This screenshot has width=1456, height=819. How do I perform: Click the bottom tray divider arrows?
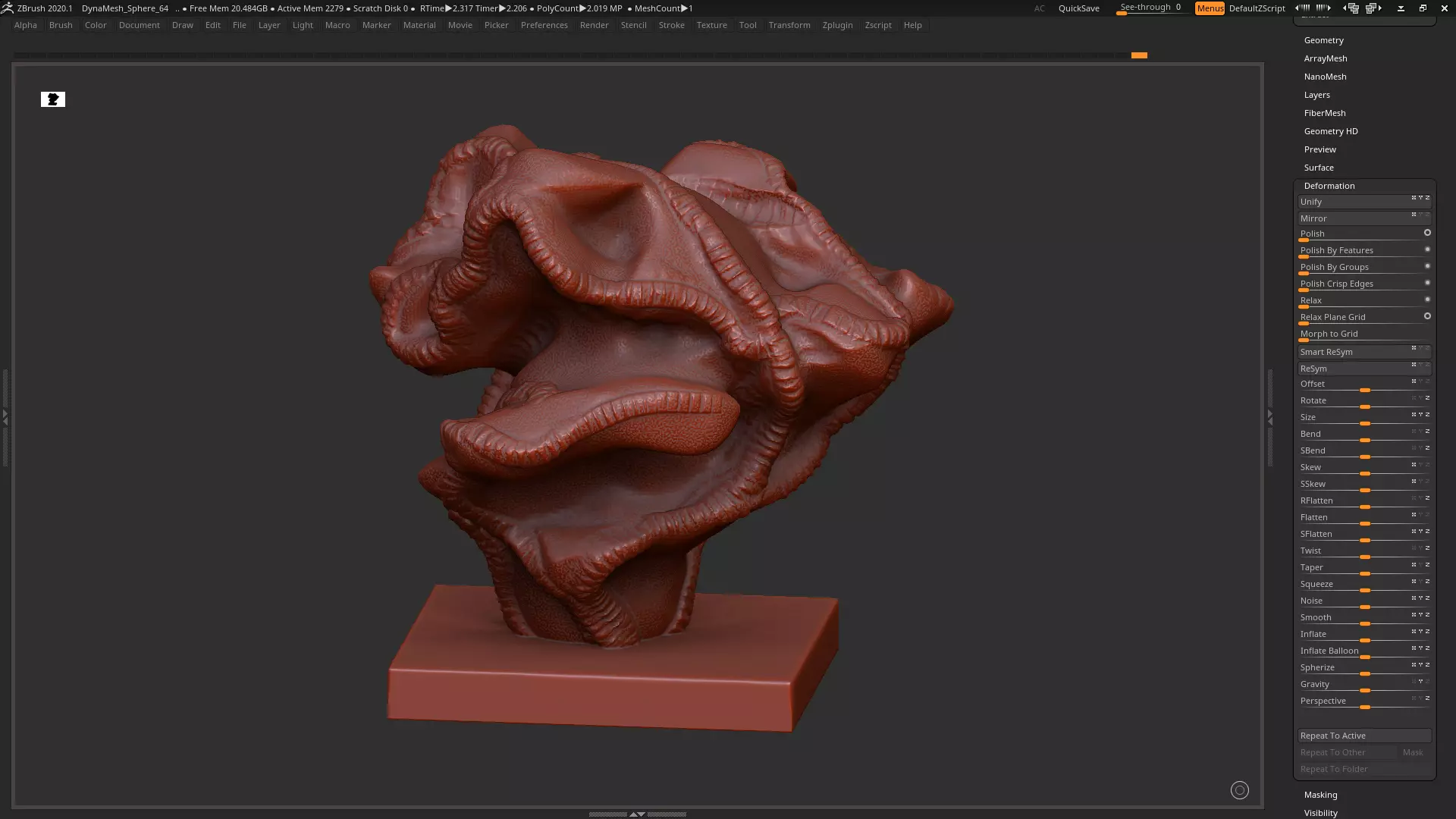[637, 814]
